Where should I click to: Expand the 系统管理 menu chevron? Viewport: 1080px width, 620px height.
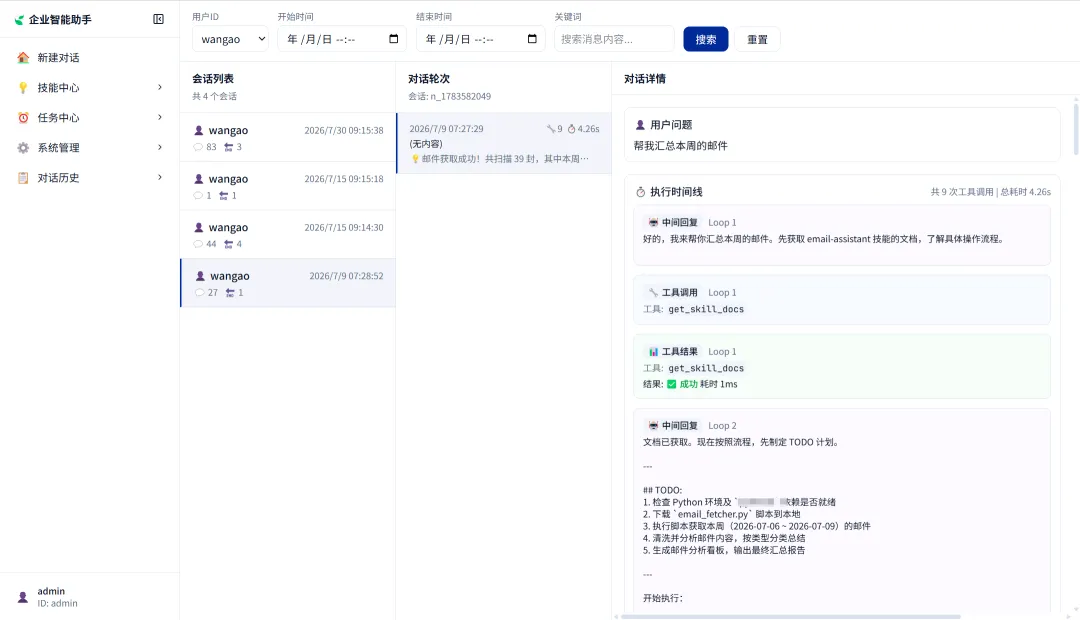[x=160, y=147]
